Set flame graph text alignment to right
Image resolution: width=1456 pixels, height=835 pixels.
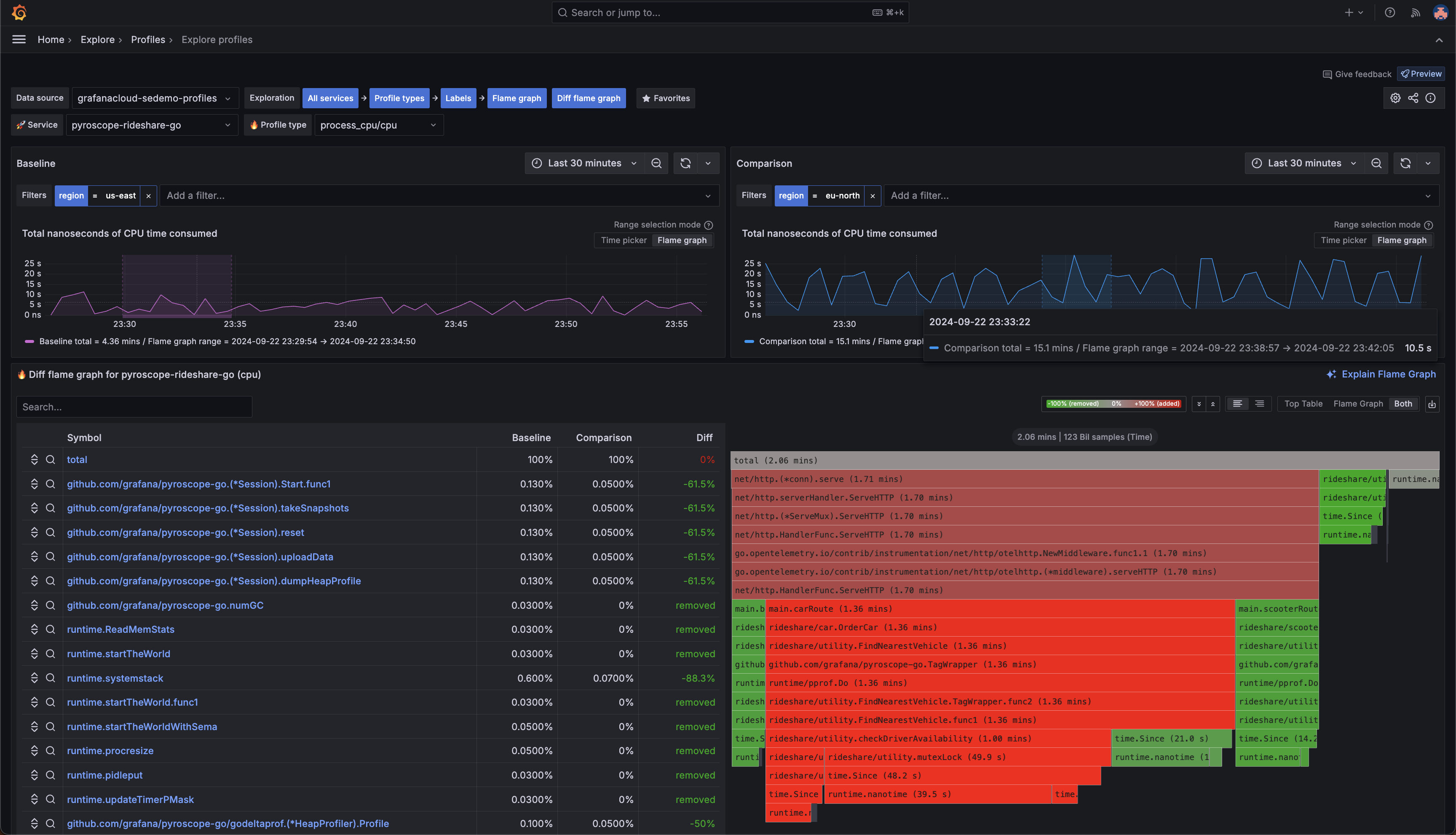(x=1259, y=404)
